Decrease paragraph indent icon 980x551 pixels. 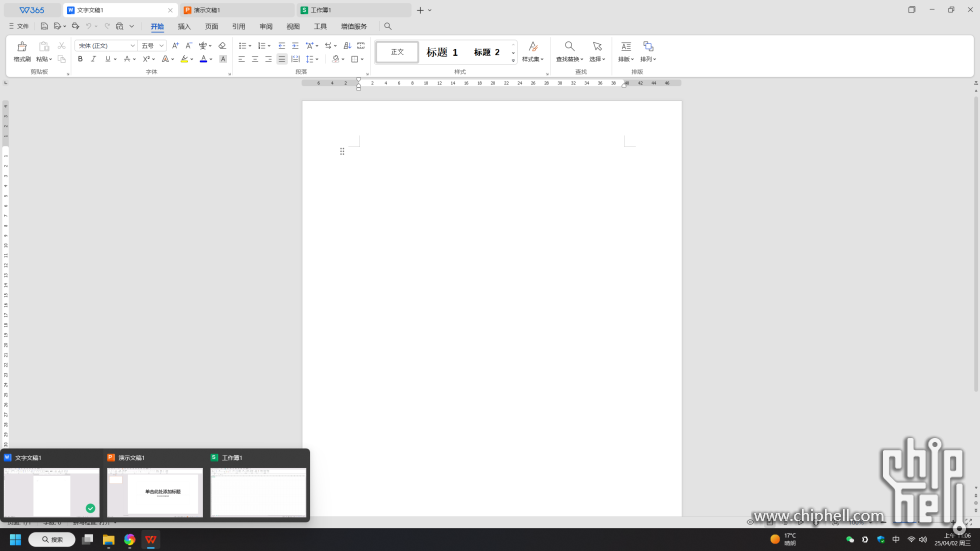(282, 46)
